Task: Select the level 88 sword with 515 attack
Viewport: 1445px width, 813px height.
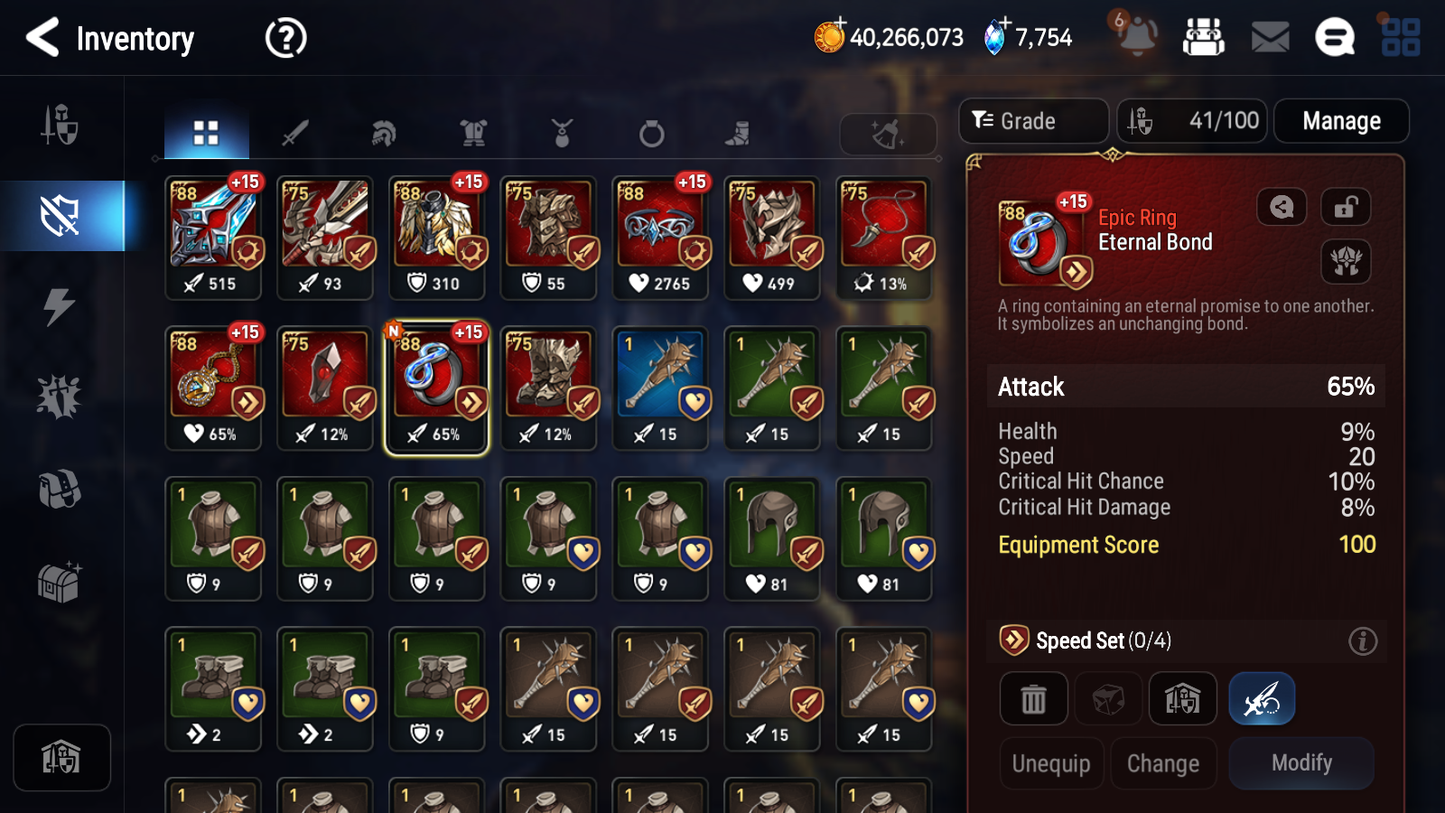Action: (214, 238)
